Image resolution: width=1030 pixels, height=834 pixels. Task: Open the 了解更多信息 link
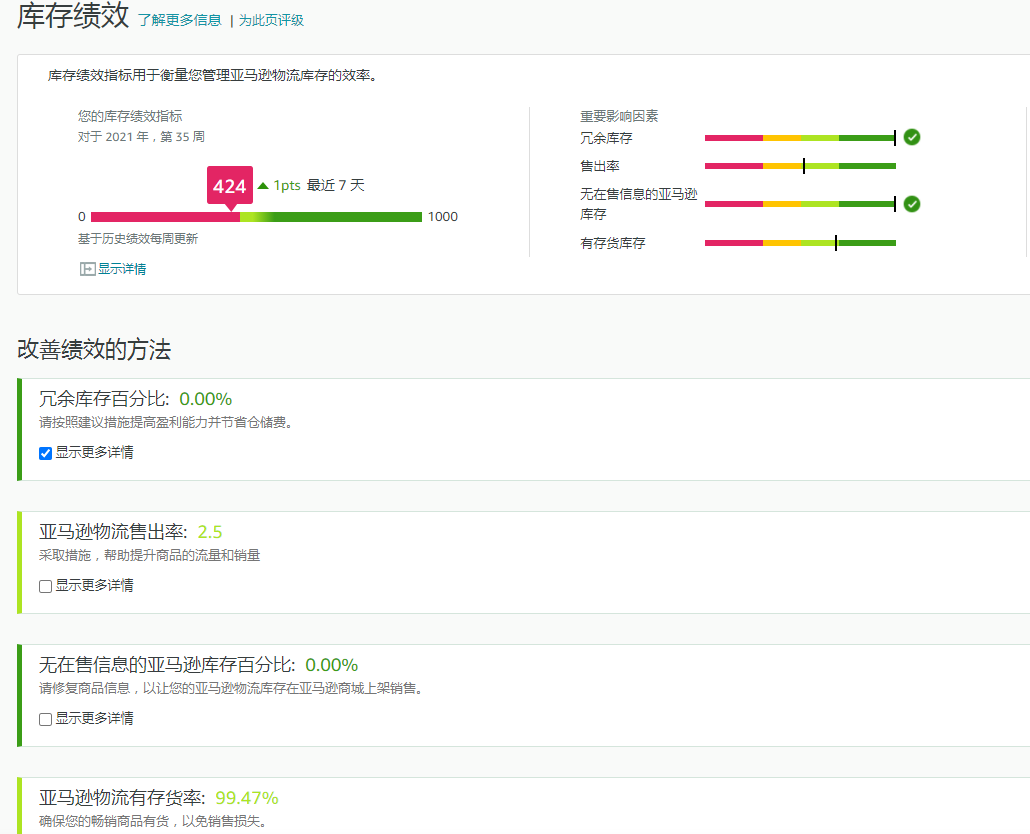point(180,20)
